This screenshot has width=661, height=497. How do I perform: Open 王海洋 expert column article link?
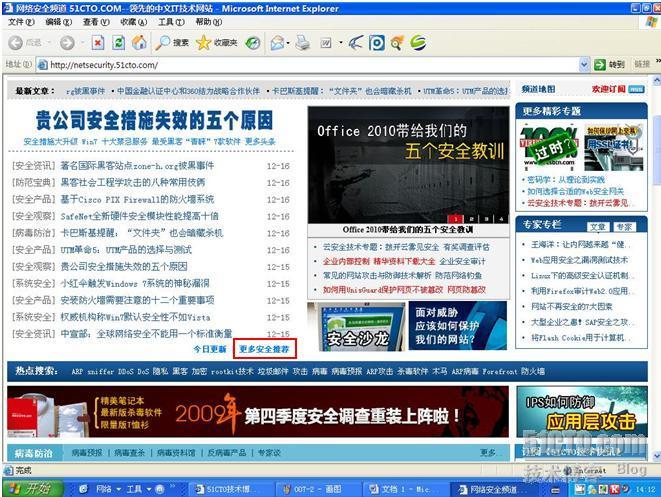pyautogui.click(x=578, y=244)
